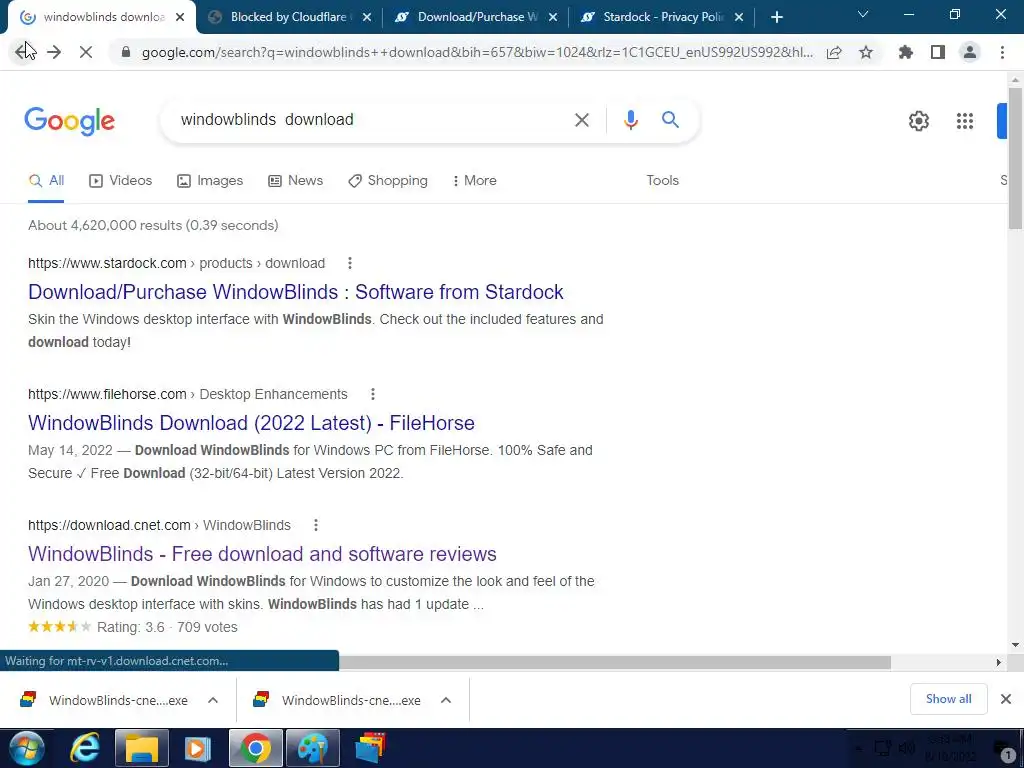Screen dimensions: 1024x768
Task: Open the Chrome profile avatar
Action: point(970,52)
